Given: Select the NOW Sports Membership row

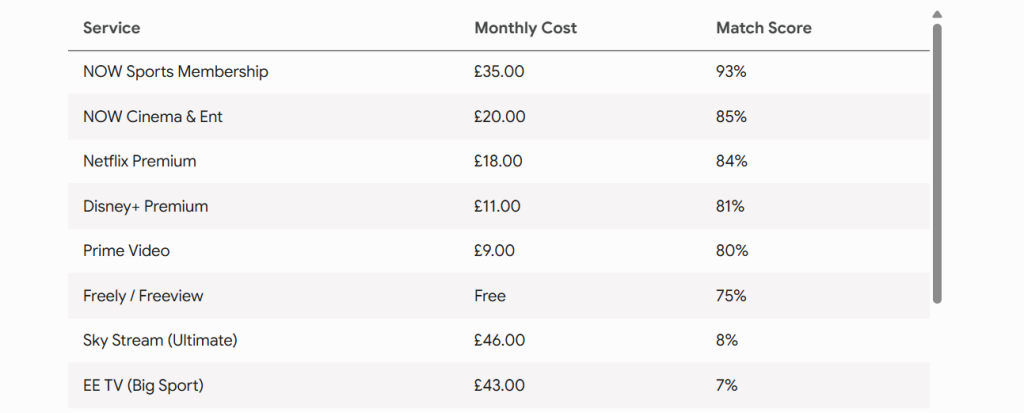Looking at the screenshot, I should (x=499, y=72).
